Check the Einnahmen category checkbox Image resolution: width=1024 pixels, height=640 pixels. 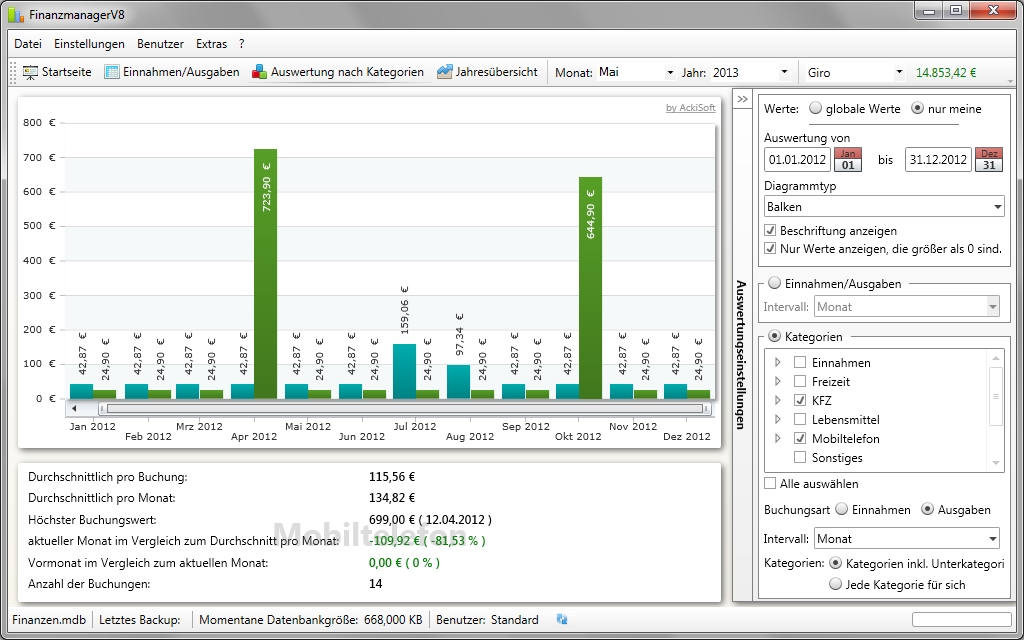(x=799, y=362)
